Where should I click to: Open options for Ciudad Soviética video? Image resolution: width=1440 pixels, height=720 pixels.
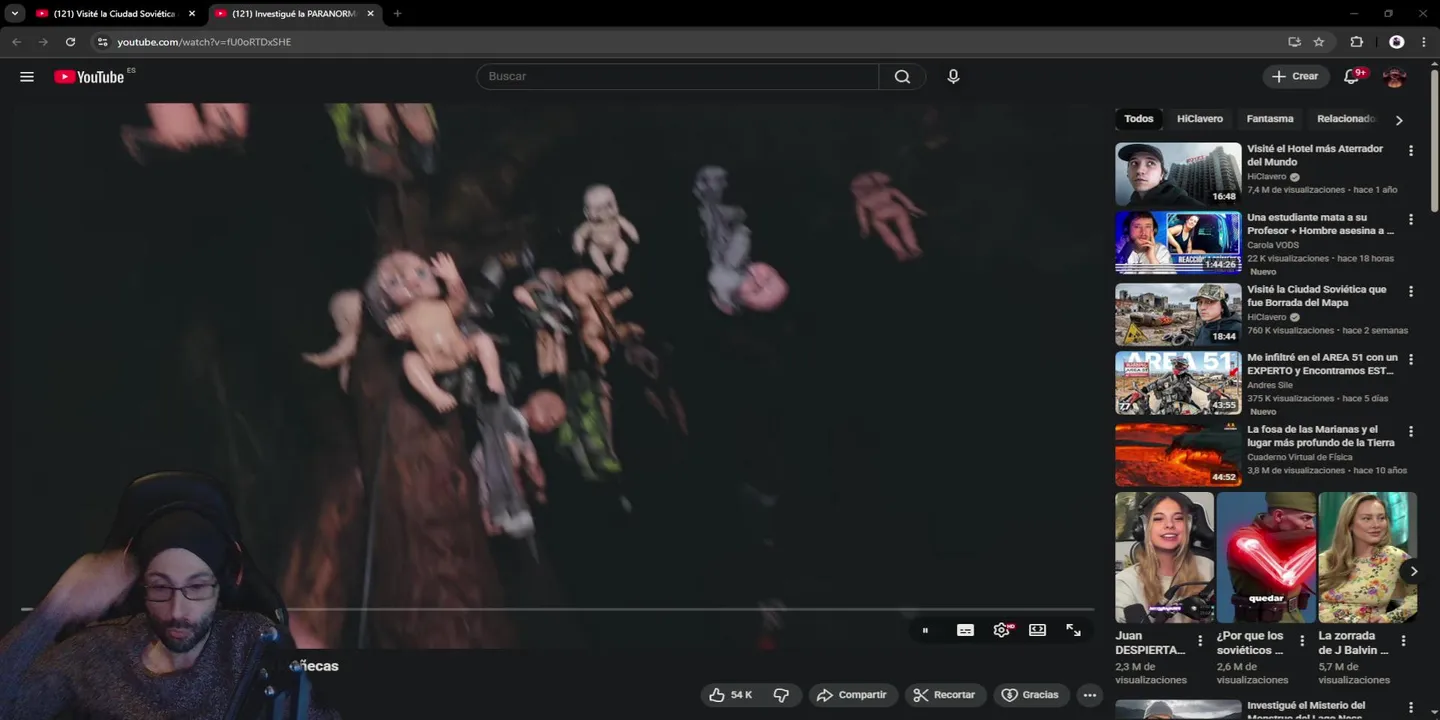pos(1411,291)
